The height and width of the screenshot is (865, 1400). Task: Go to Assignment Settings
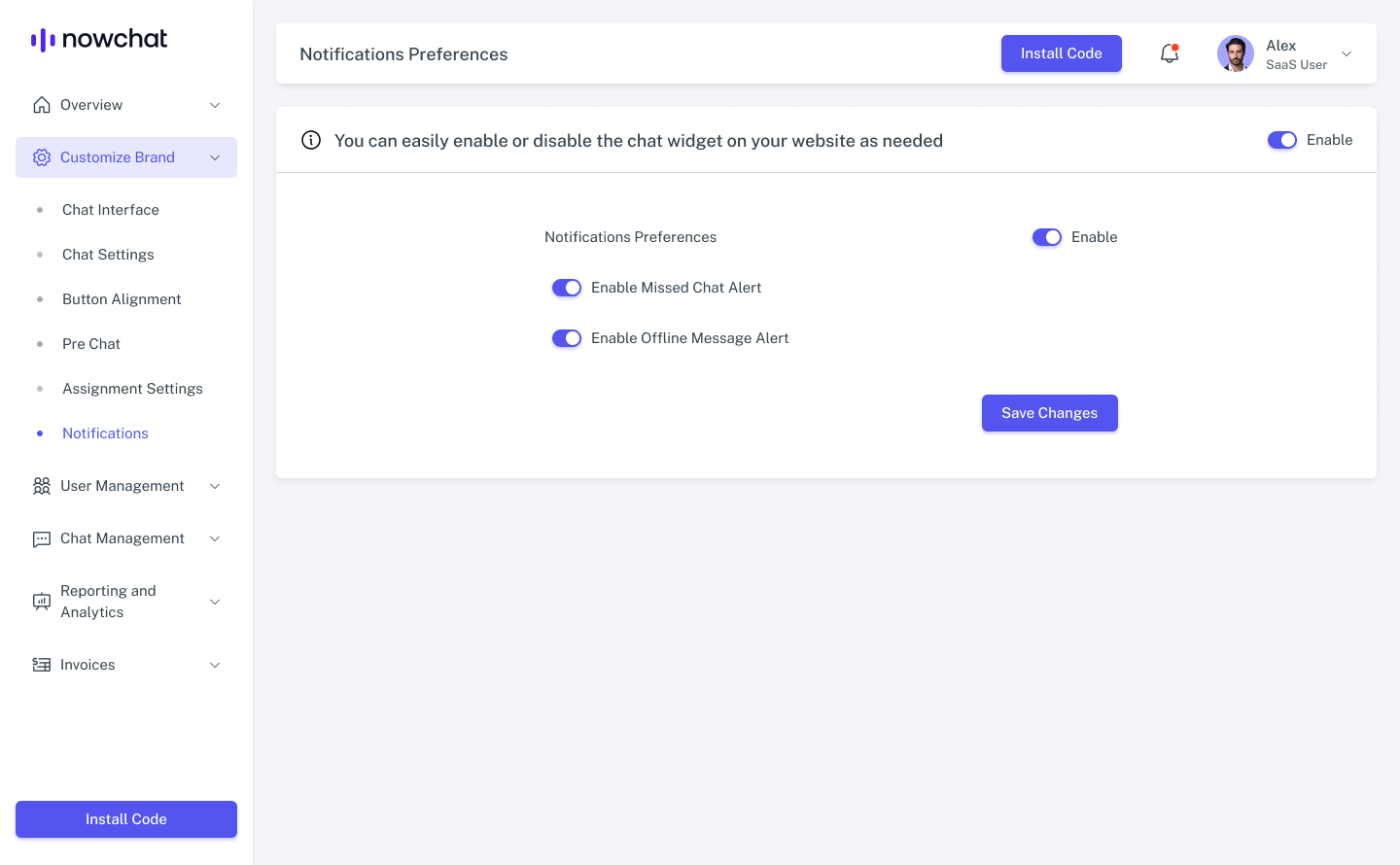click(x=132, y=389)
